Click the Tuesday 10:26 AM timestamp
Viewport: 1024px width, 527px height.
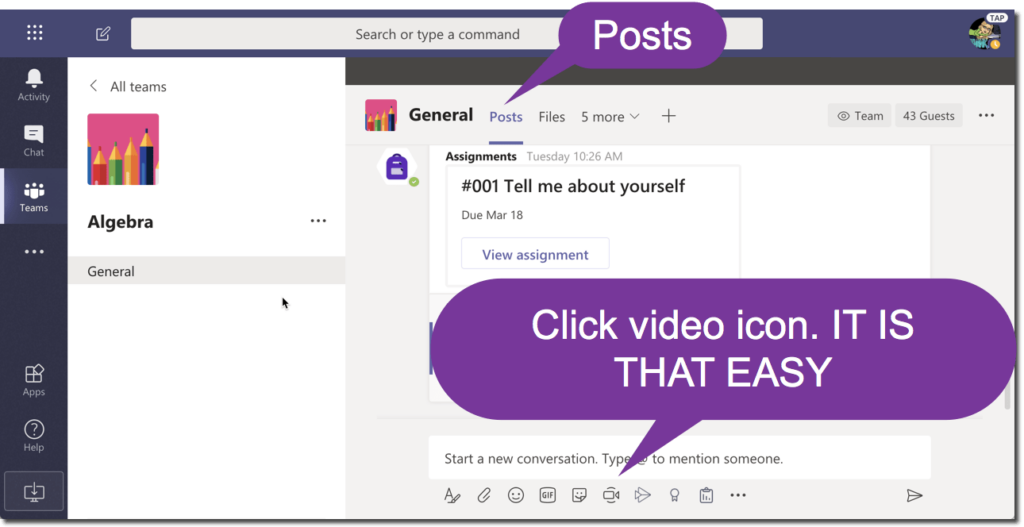click(574, 156)
